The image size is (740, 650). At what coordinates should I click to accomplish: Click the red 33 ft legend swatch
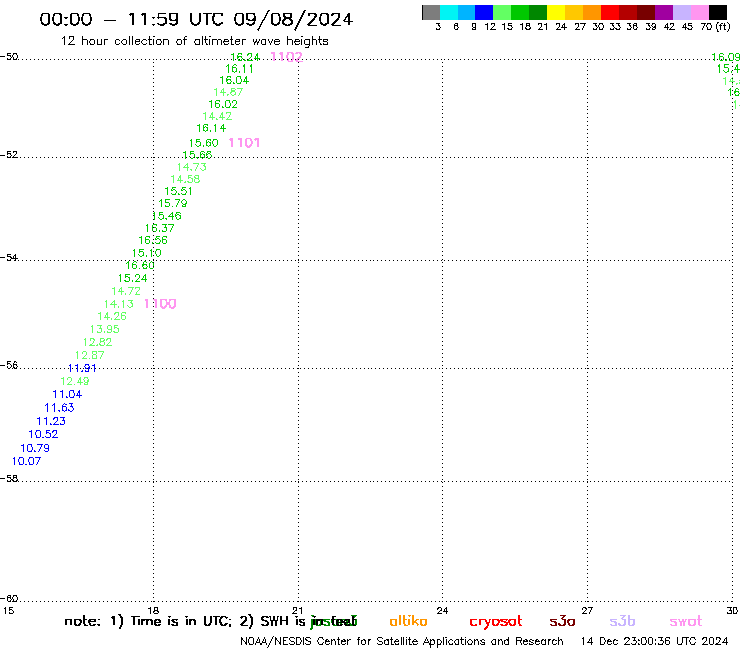610,12
